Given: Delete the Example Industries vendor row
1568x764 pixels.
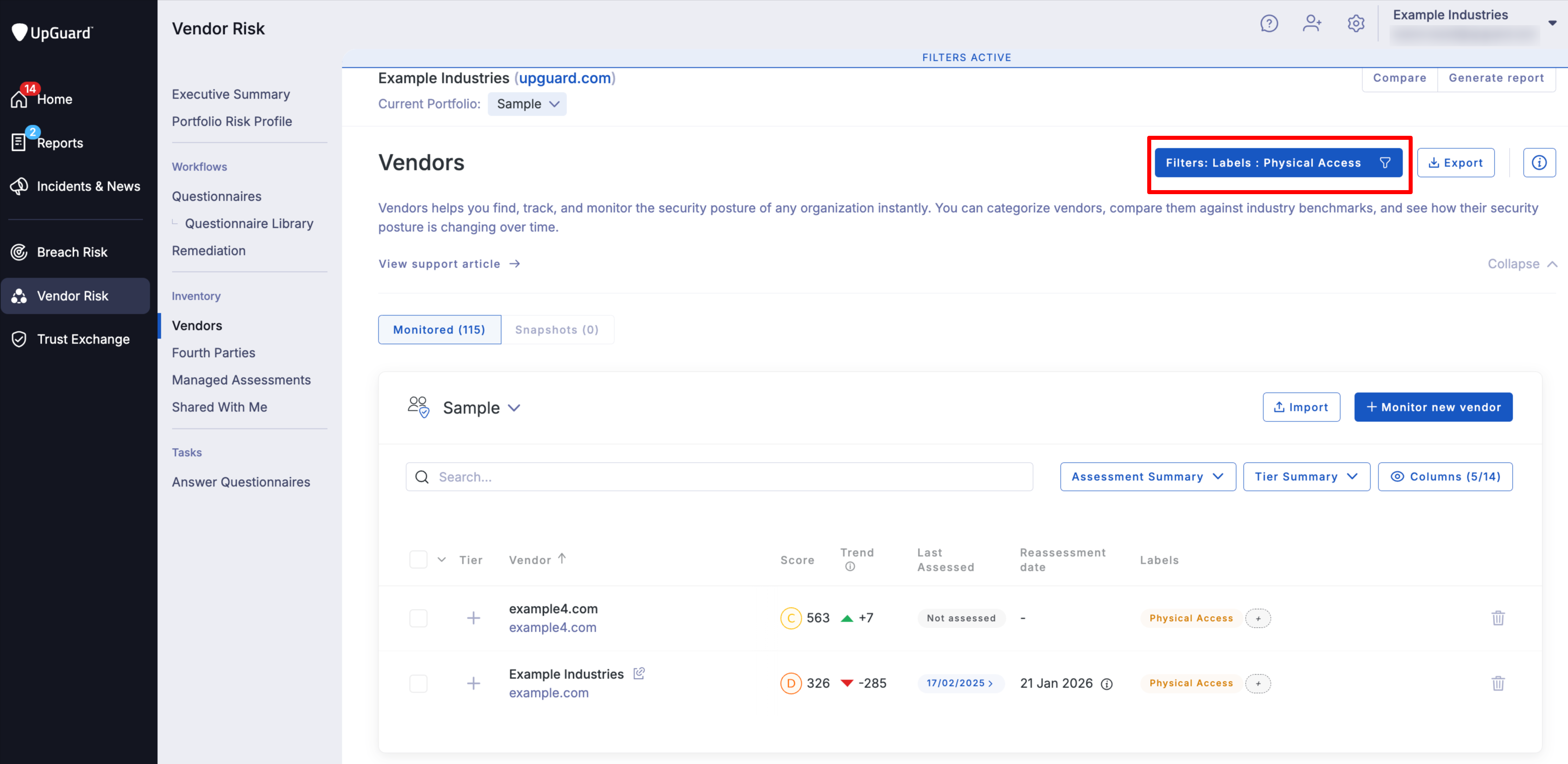Looking at the screenshot, I should coord(1498,683).
